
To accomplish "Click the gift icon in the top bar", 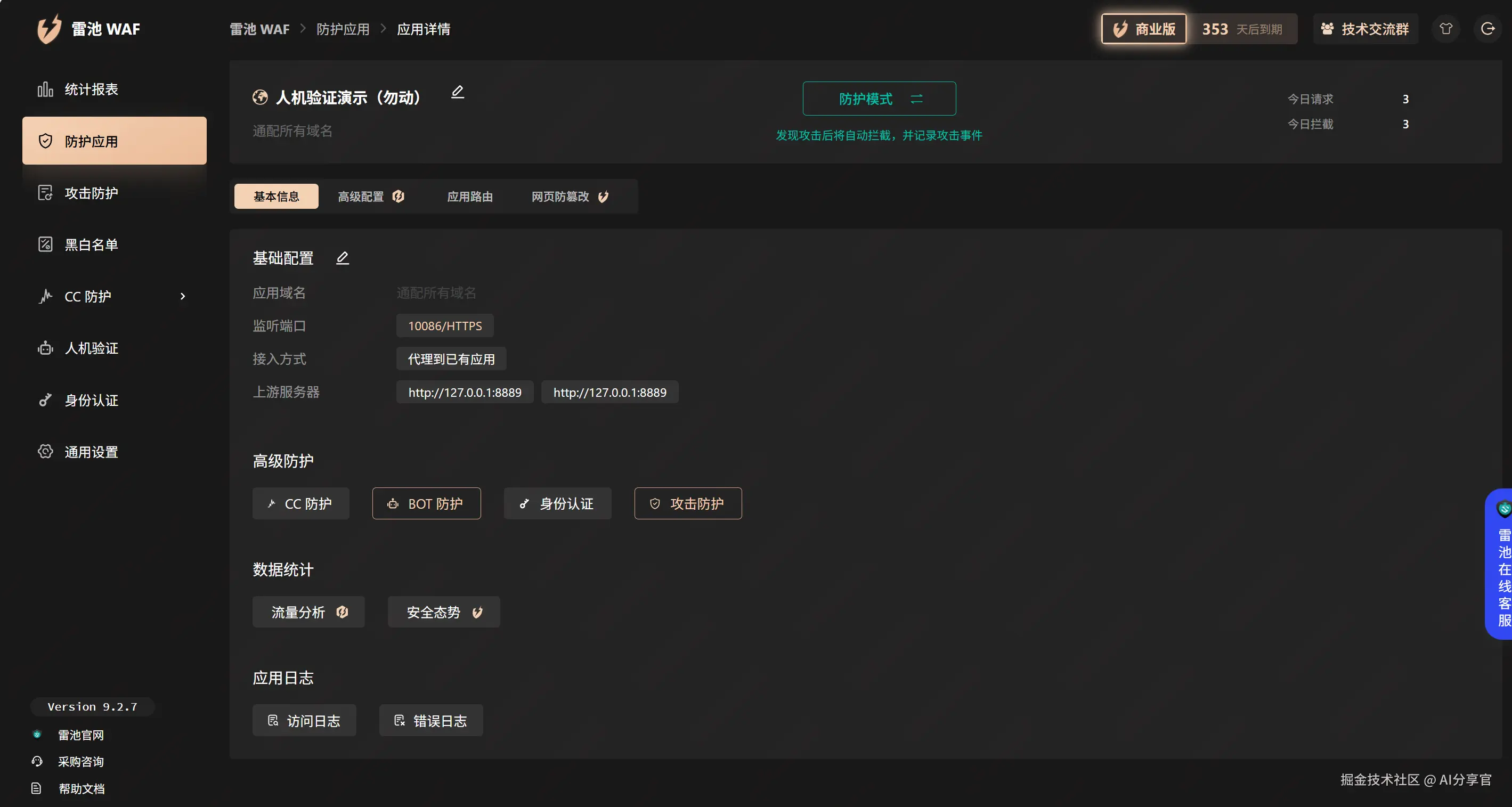I will tap(1446, 28).
